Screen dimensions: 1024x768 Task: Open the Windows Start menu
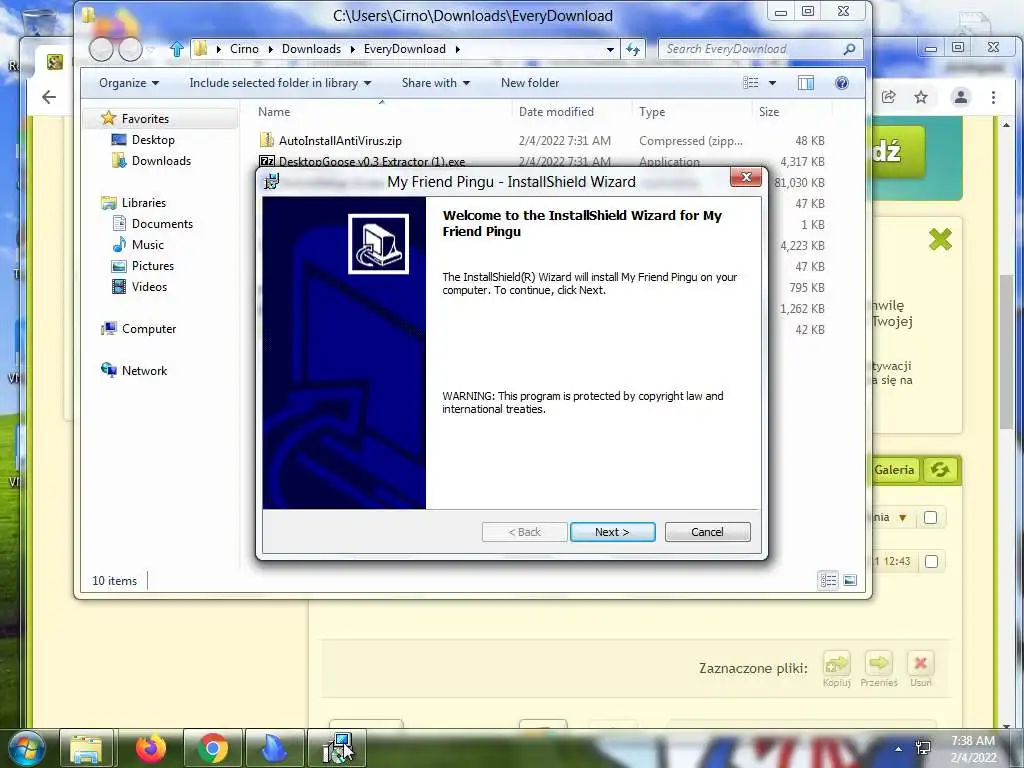pos(26,748)
